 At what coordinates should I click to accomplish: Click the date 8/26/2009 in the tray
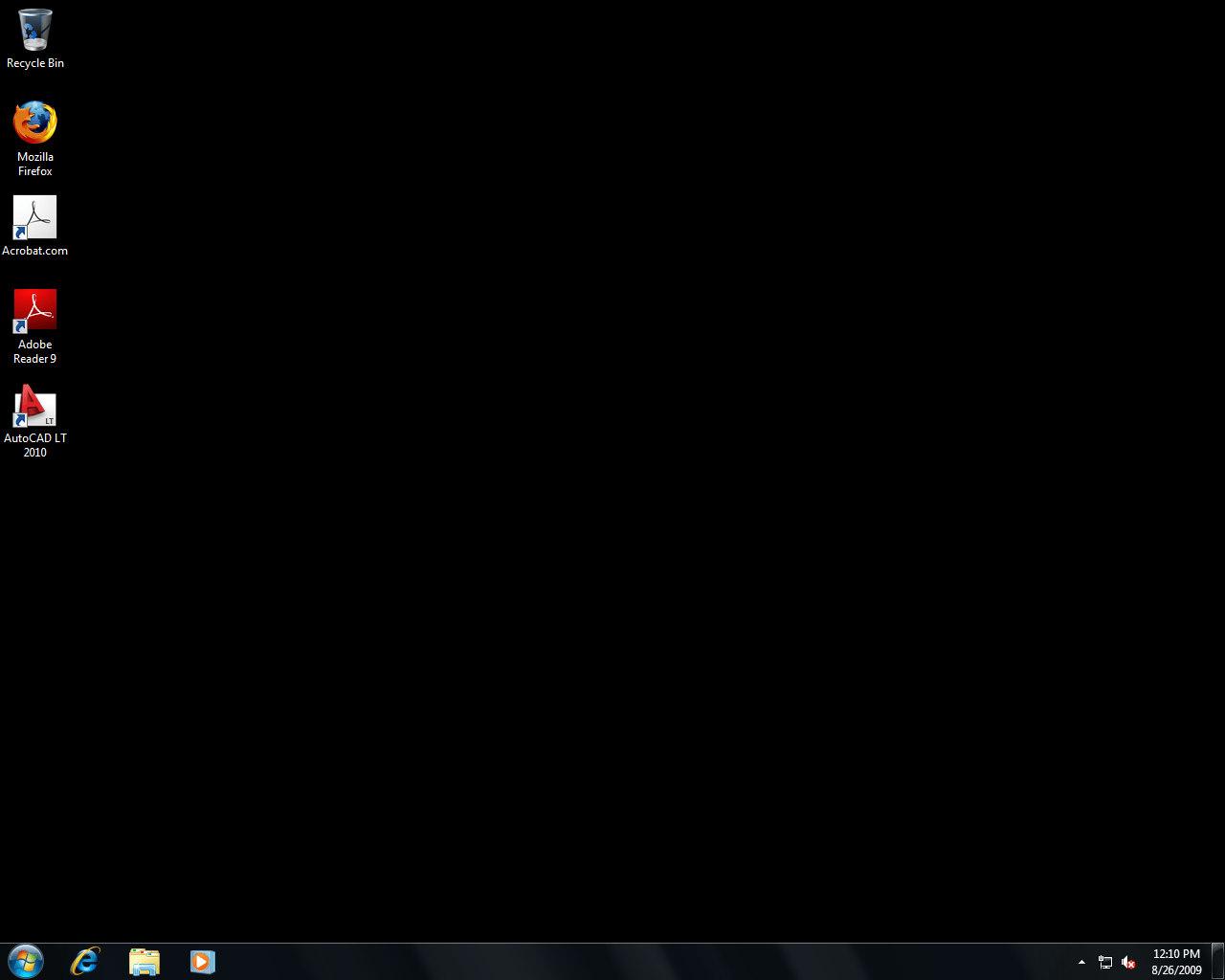coord(1175,969)
